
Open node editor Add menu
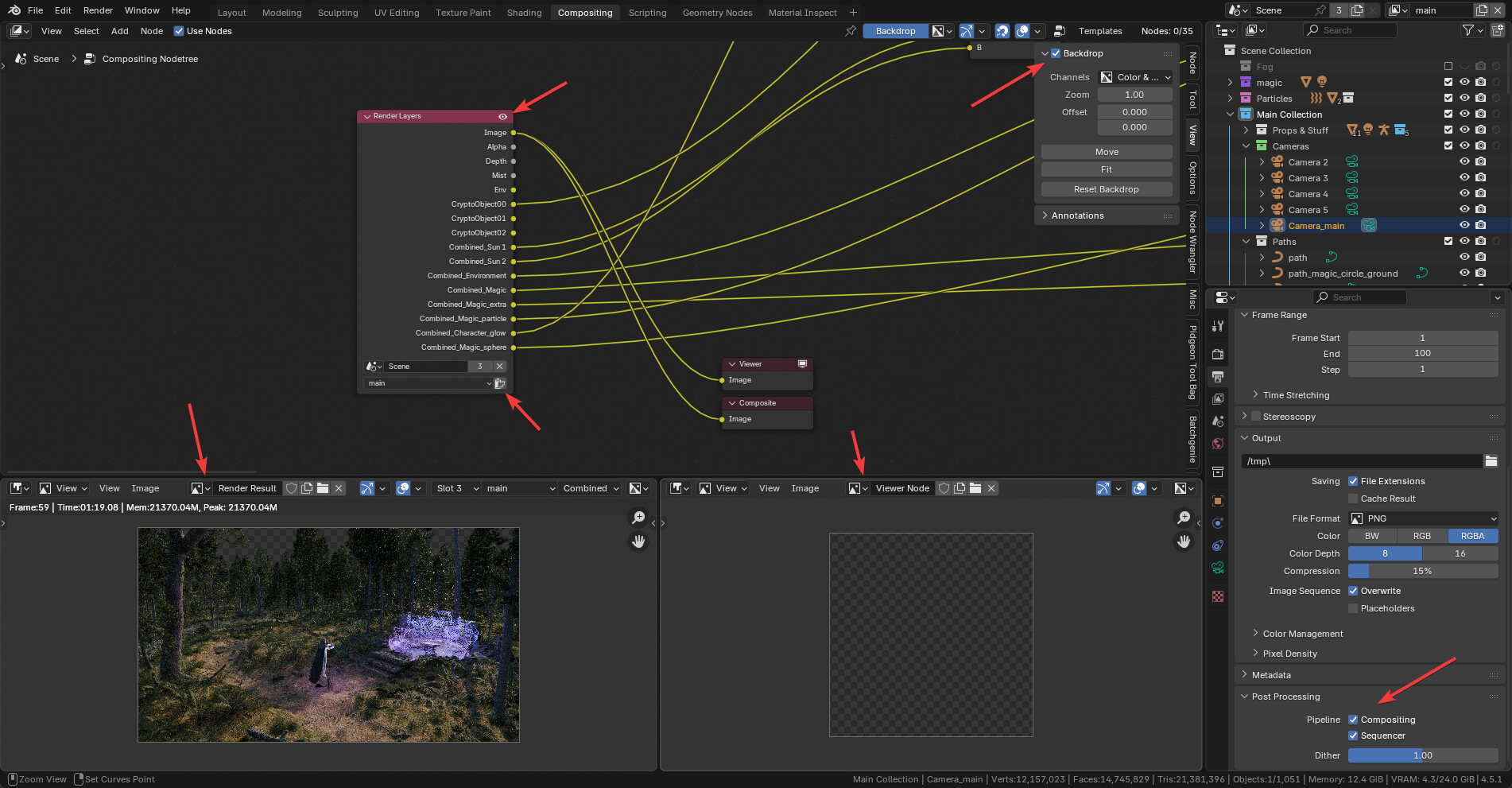point(119,31)
